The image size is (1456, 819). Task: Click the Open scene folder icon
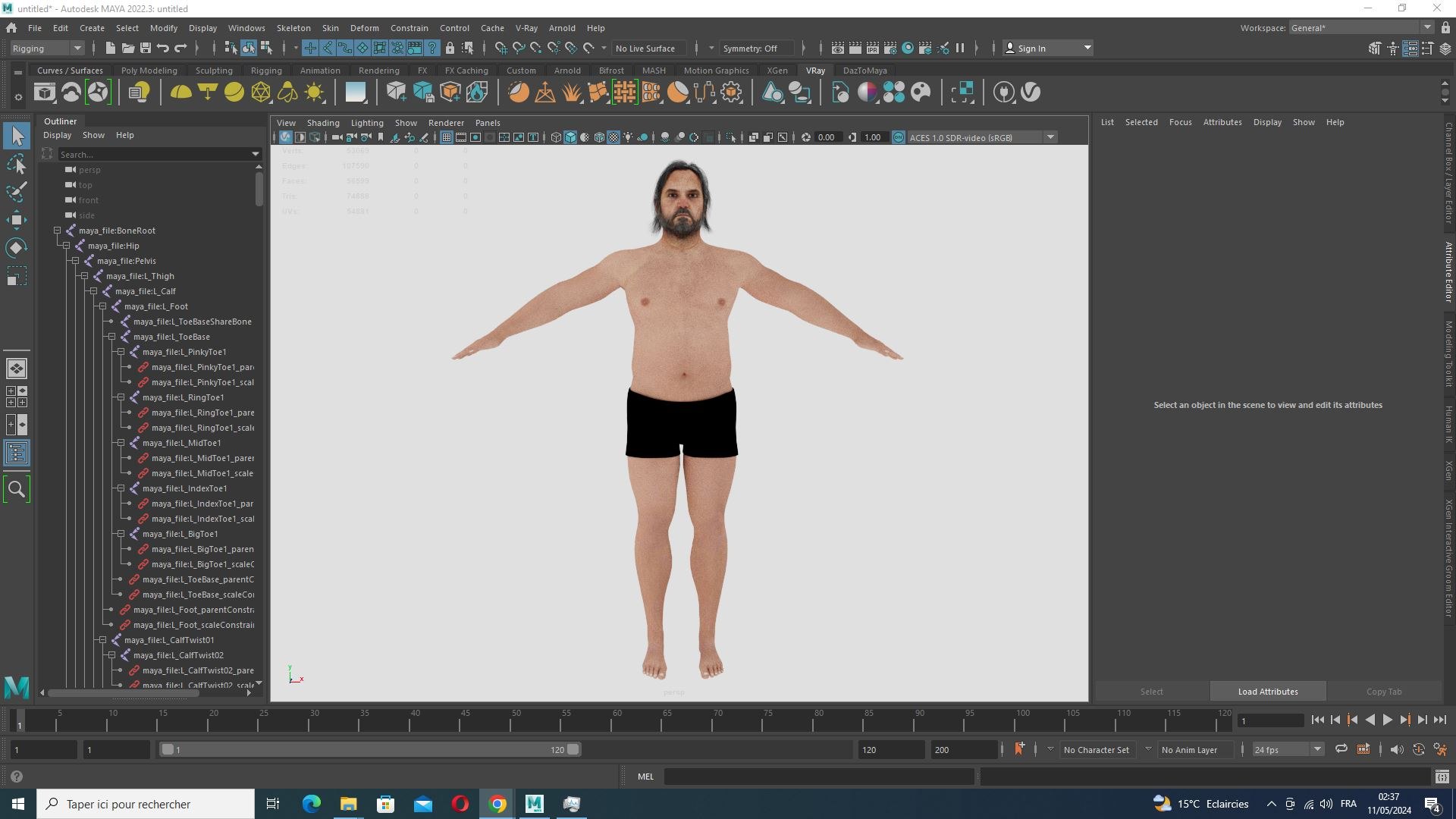[x=127, y=48]
